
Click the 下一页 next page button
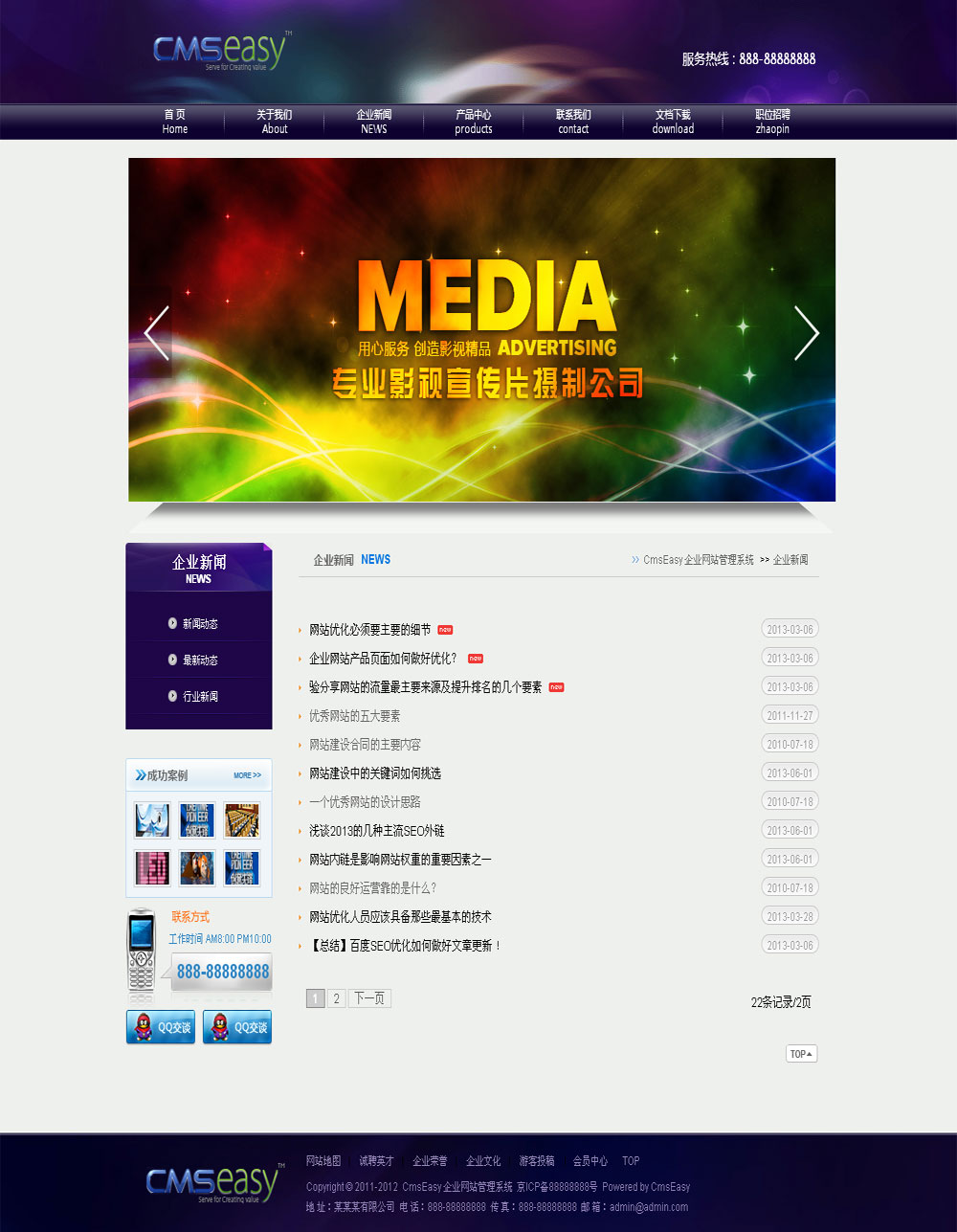(x=369, y=998)
